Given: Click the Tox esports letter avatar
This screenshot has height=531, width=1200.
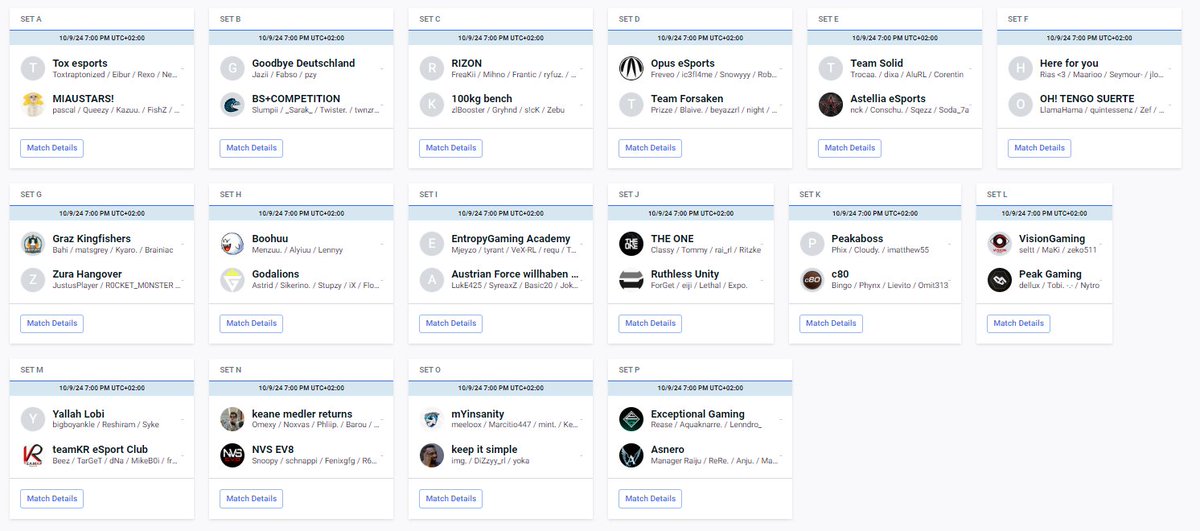Looking at the screenshot, I should point(33,68).
